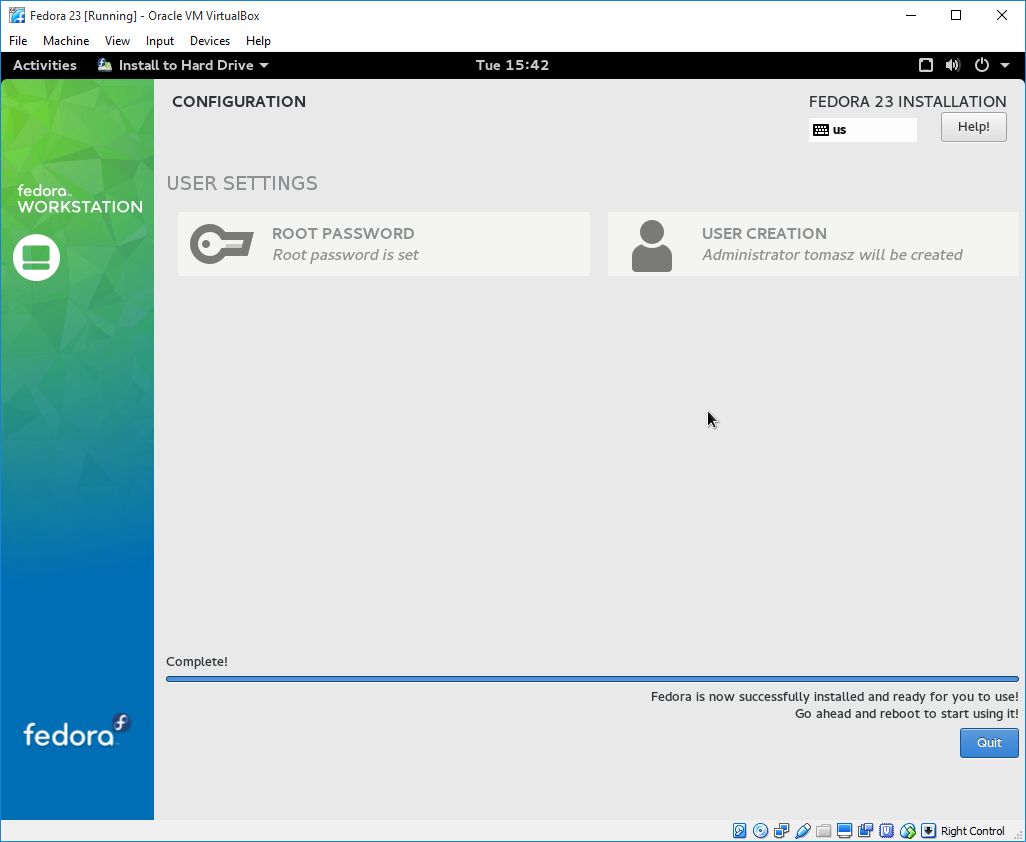The image size is (1026, 842).
Task: Click the mouse integration status icon
Action: 907,831
